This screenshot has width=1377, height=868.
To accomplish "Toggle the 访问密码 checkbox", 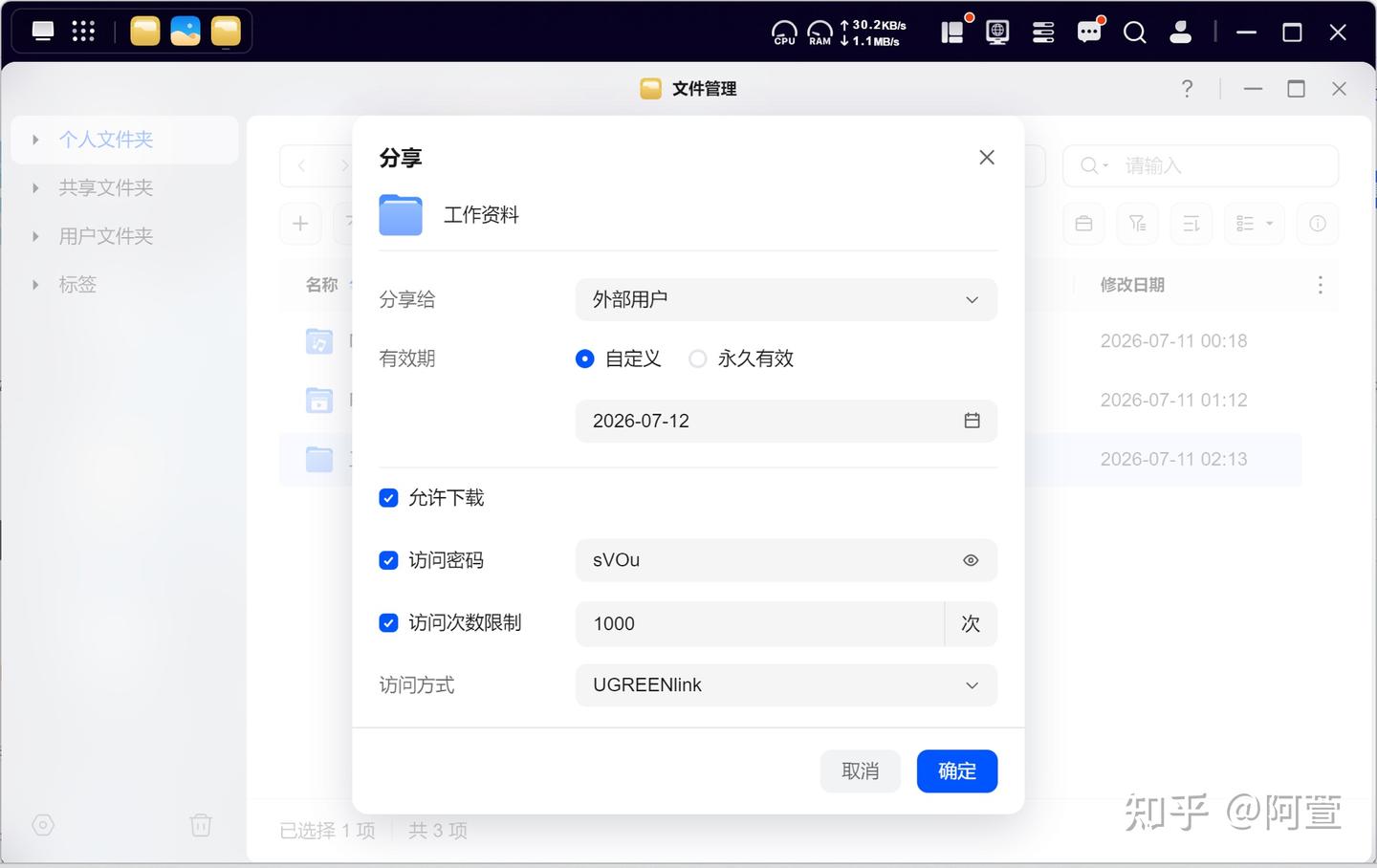I will click(x=388, y=560).
